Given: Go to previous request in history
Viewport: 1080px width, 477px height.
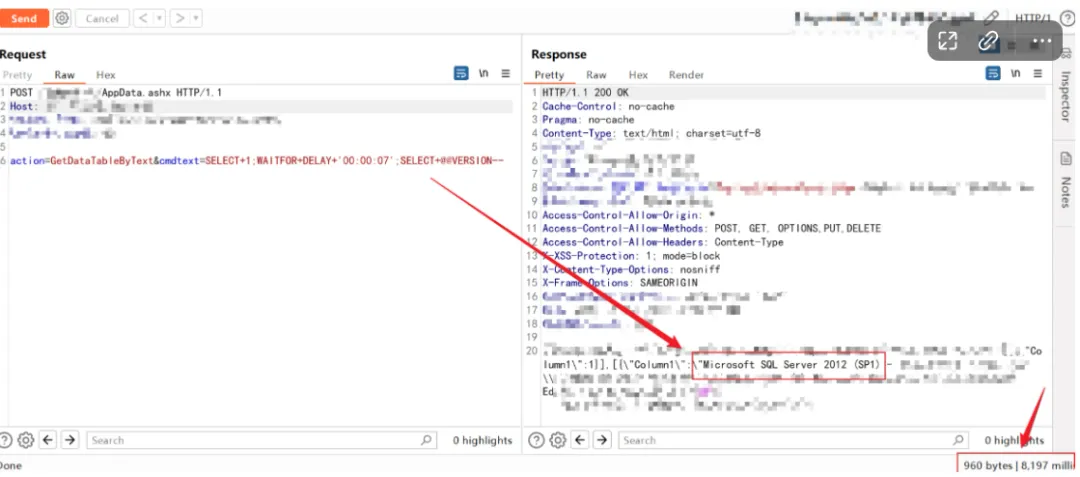Looking at the screenshot, I should point(143,19).
